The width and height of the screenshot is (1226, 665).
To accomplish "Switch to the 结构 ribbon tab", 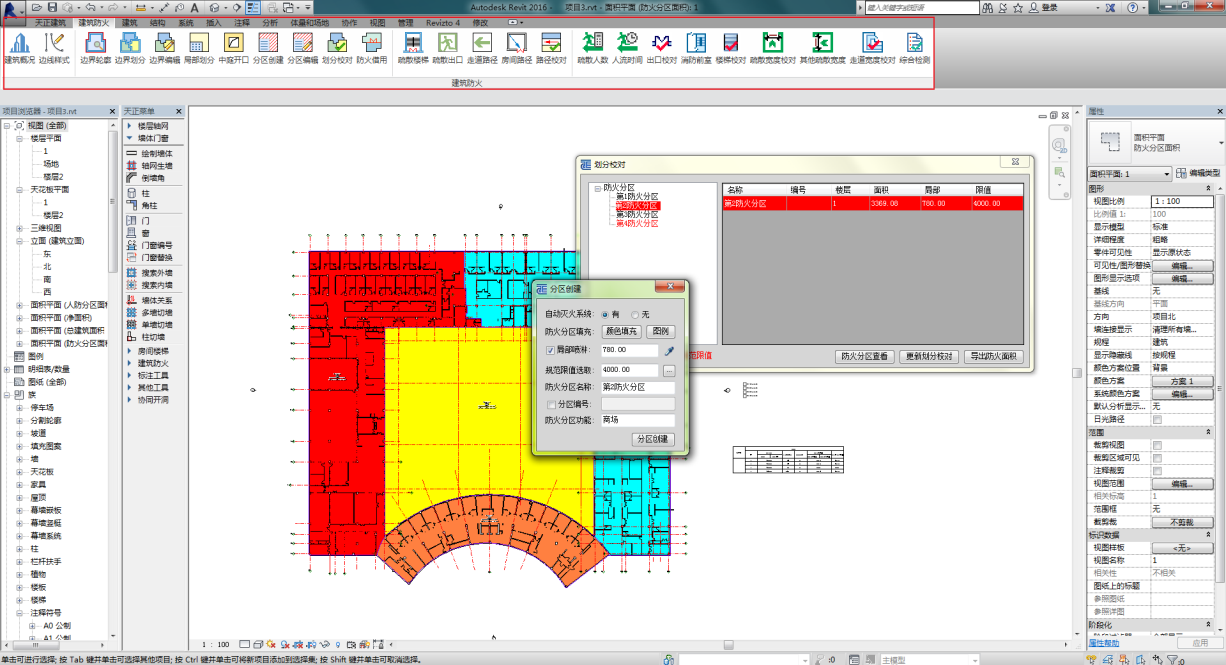I will pos(158,21).
